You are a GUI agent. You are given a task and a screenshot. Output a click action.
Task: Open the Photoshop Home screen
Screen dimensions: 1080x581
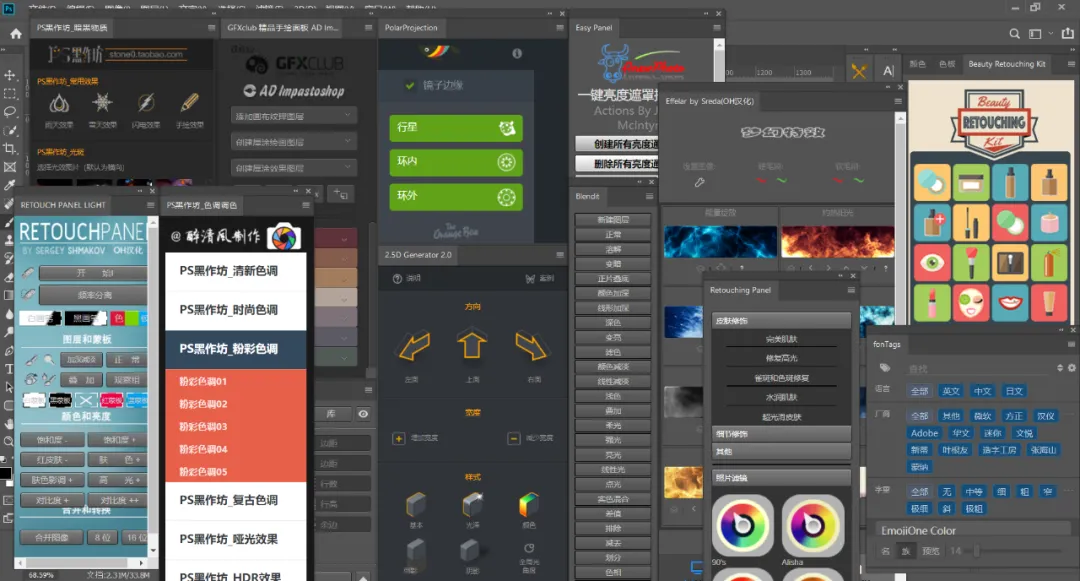[x=16, y=34]
